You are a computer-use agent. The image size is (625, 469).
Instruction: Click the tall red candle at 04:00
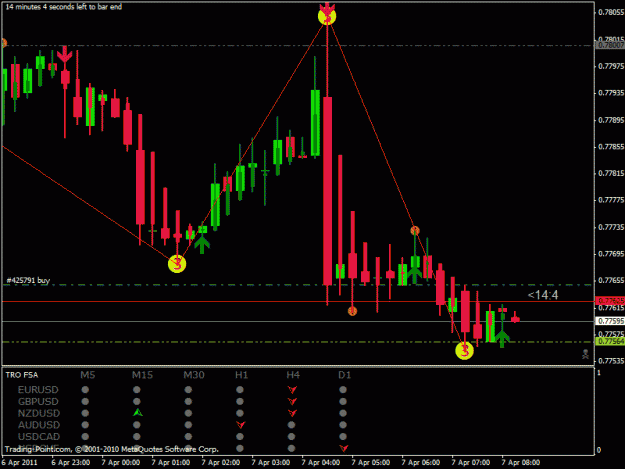point(327,190)
